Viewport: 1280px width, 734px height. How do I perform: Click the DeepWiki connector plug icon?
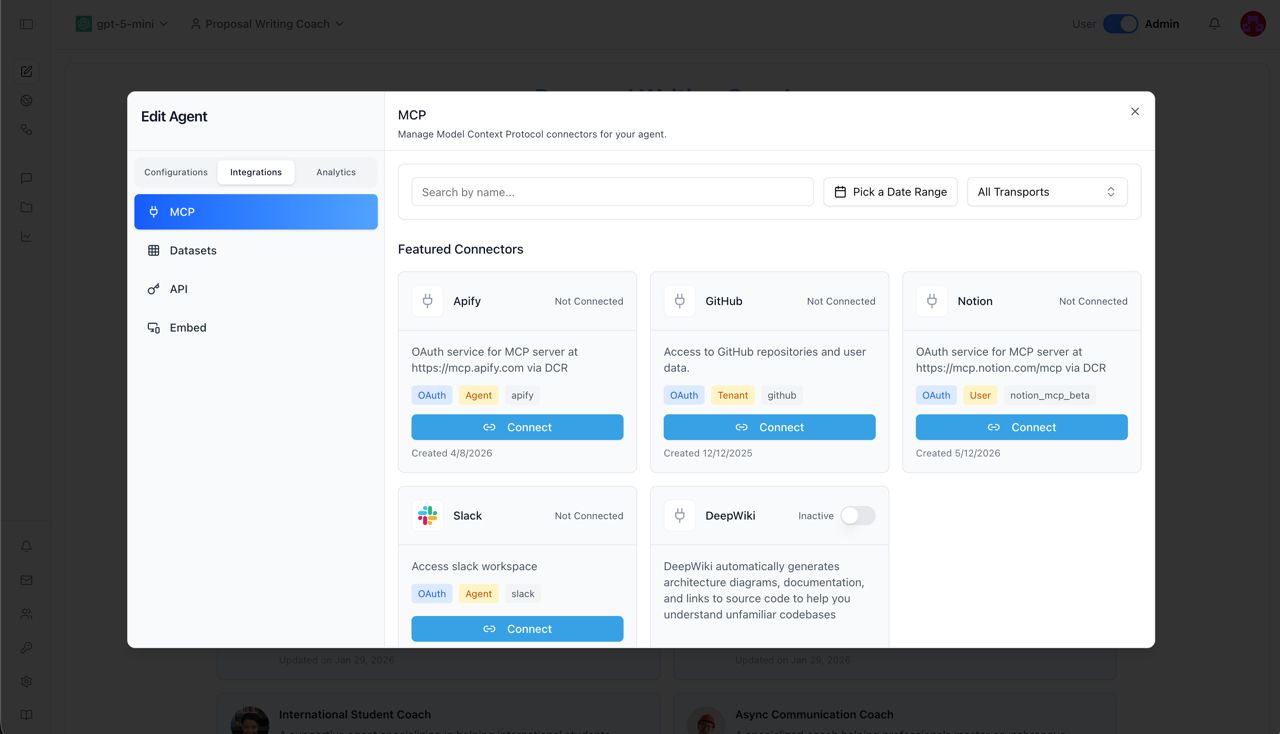[x=680, y=516]
